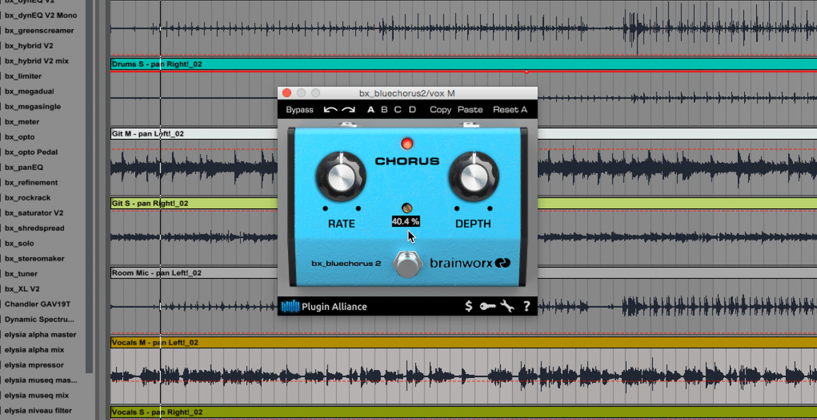Select bx_XL V2 in plugin list

pyautogui.click(x=22, y=289)
